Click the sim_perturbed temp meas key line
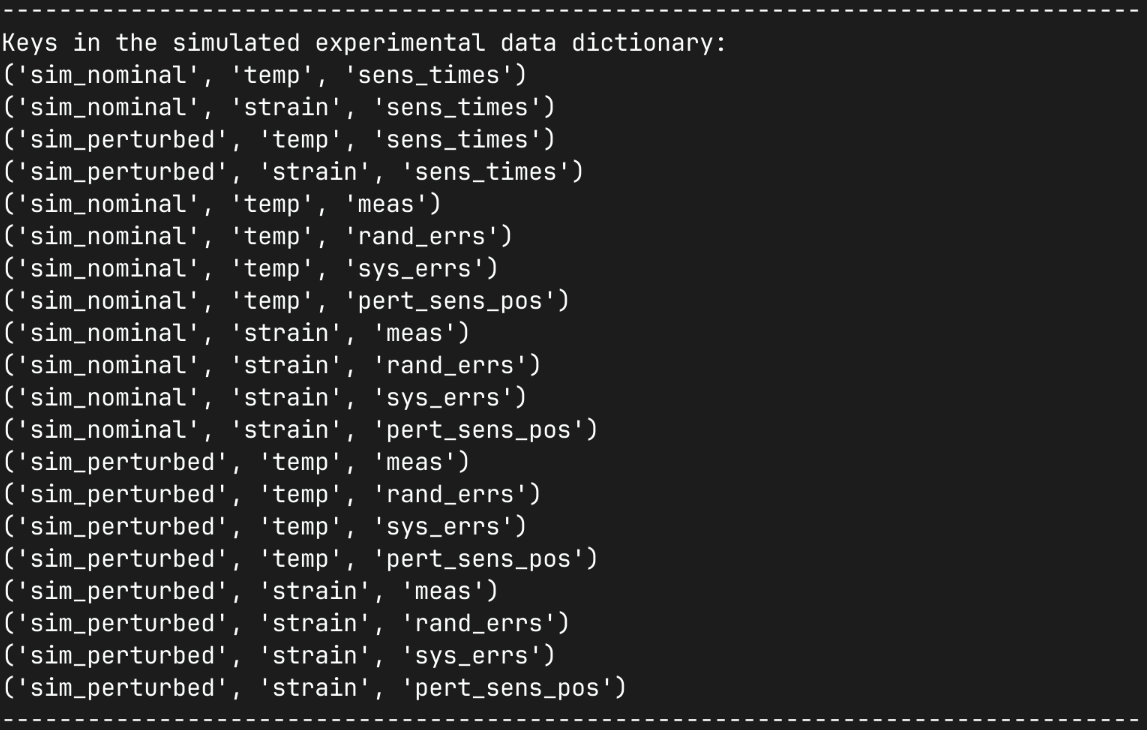Image resolution: width=1147 pixels, height=730 pixels. coord(235,462)
